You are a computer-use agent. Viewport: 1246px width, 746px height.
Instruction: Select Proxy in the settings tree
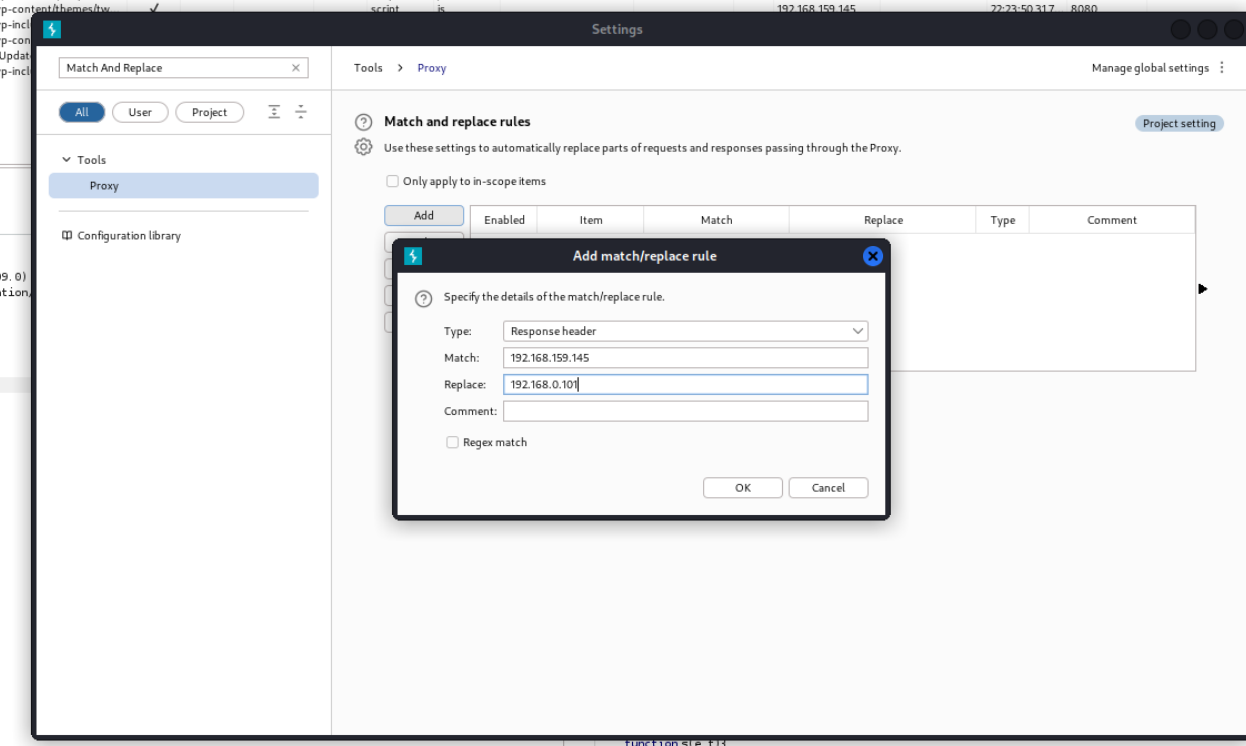pos(184,186)
